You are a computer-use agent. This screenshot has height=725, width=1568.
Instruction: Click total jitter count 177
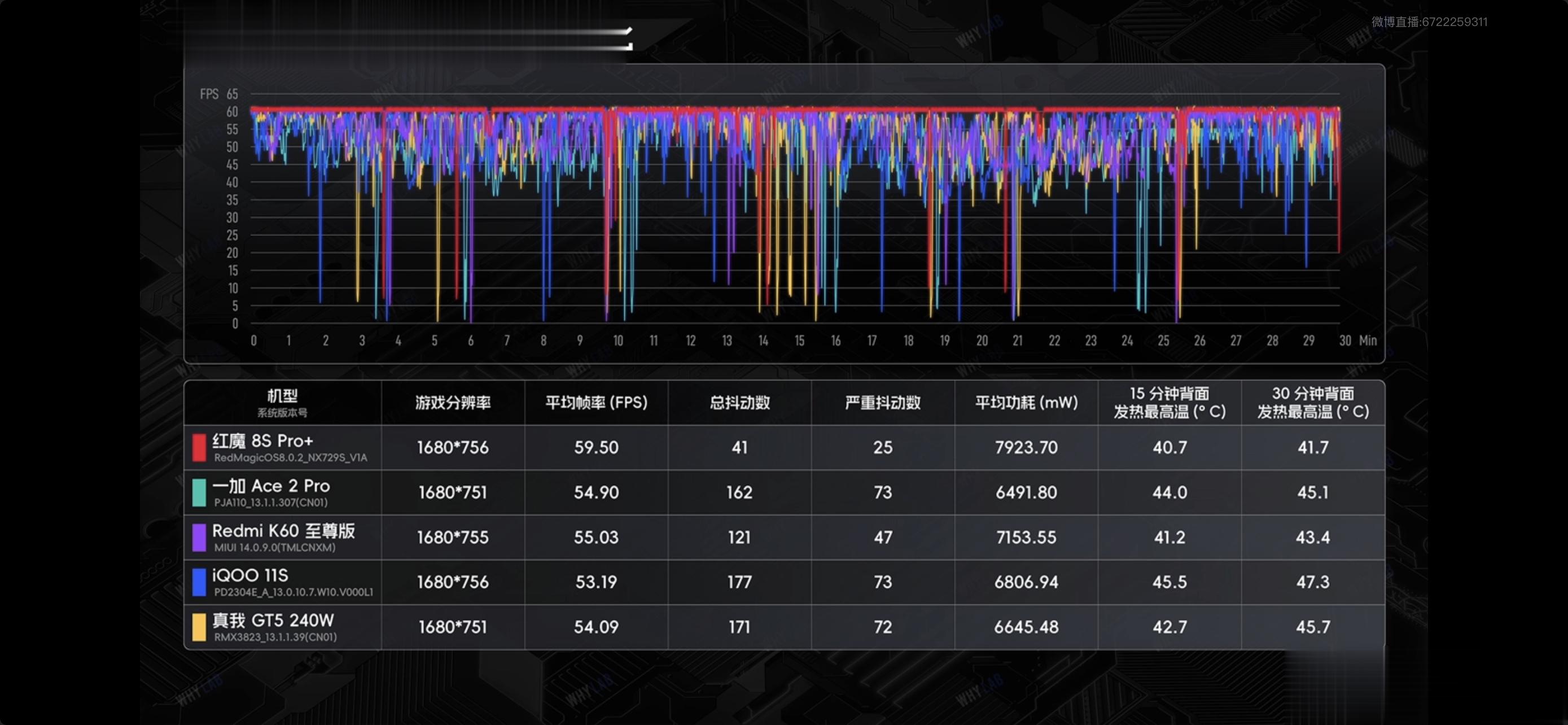[739, 582]
